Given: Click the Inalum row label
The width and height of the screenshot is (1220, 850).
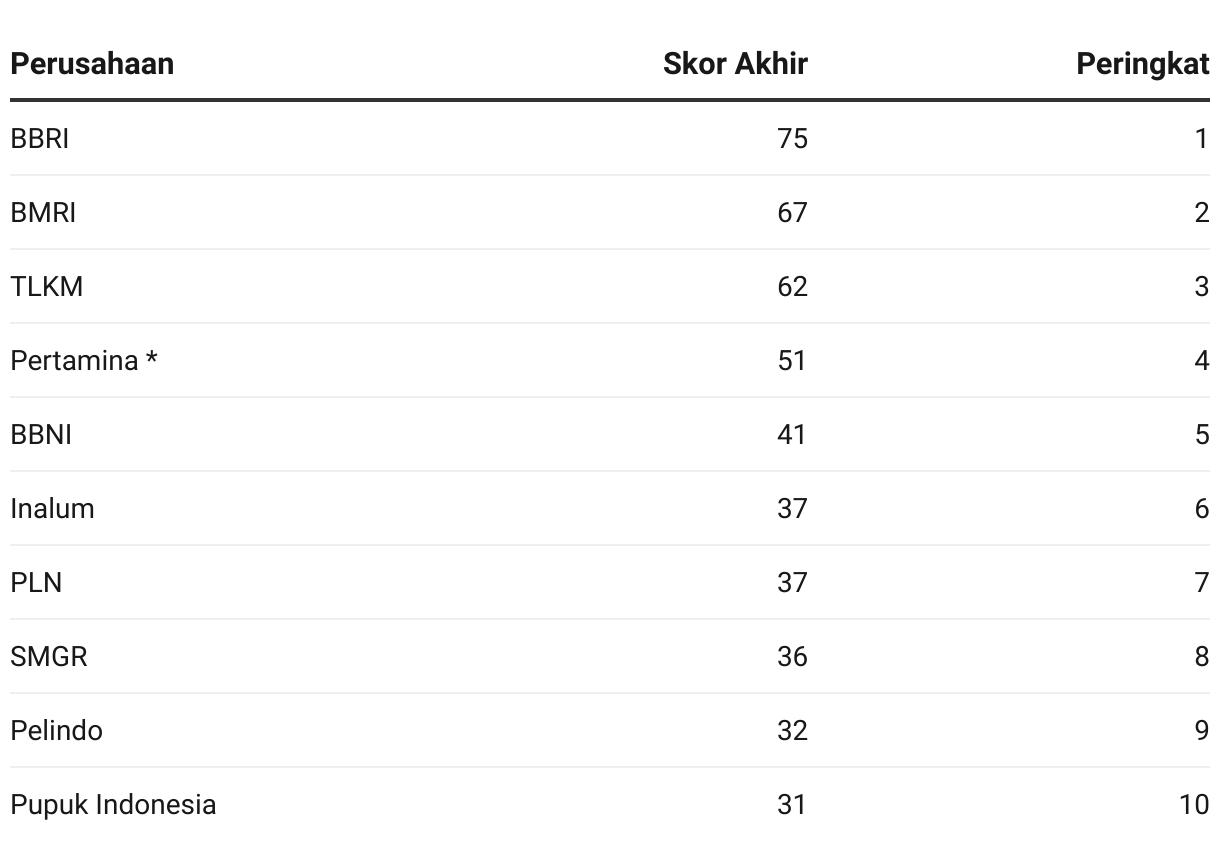Looking at the screenshot, I should click(x=52, y=508).
